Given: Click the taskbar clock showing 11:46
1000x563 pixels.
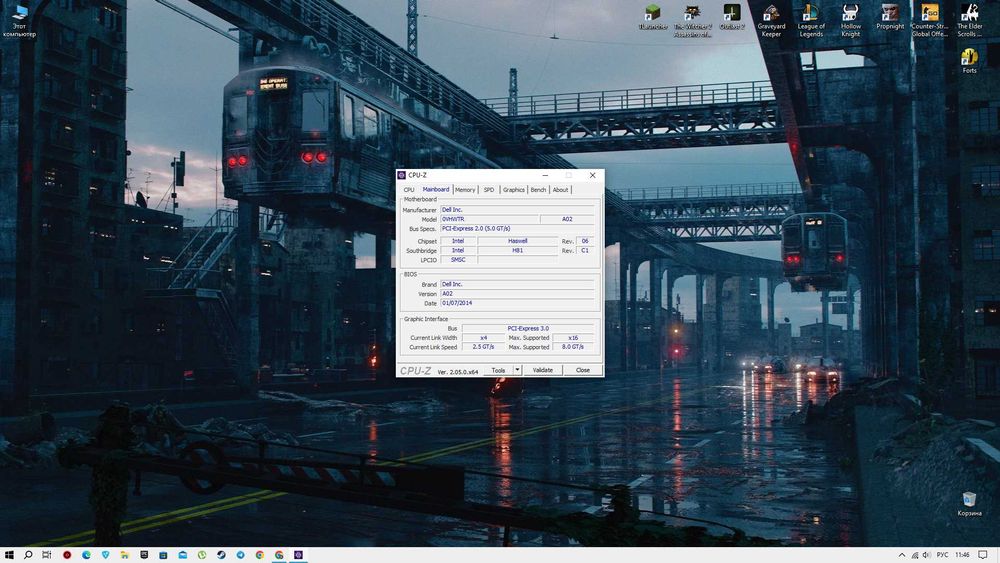Looking at the screenshot, I should pyautogui.click(x=962, y=555).
